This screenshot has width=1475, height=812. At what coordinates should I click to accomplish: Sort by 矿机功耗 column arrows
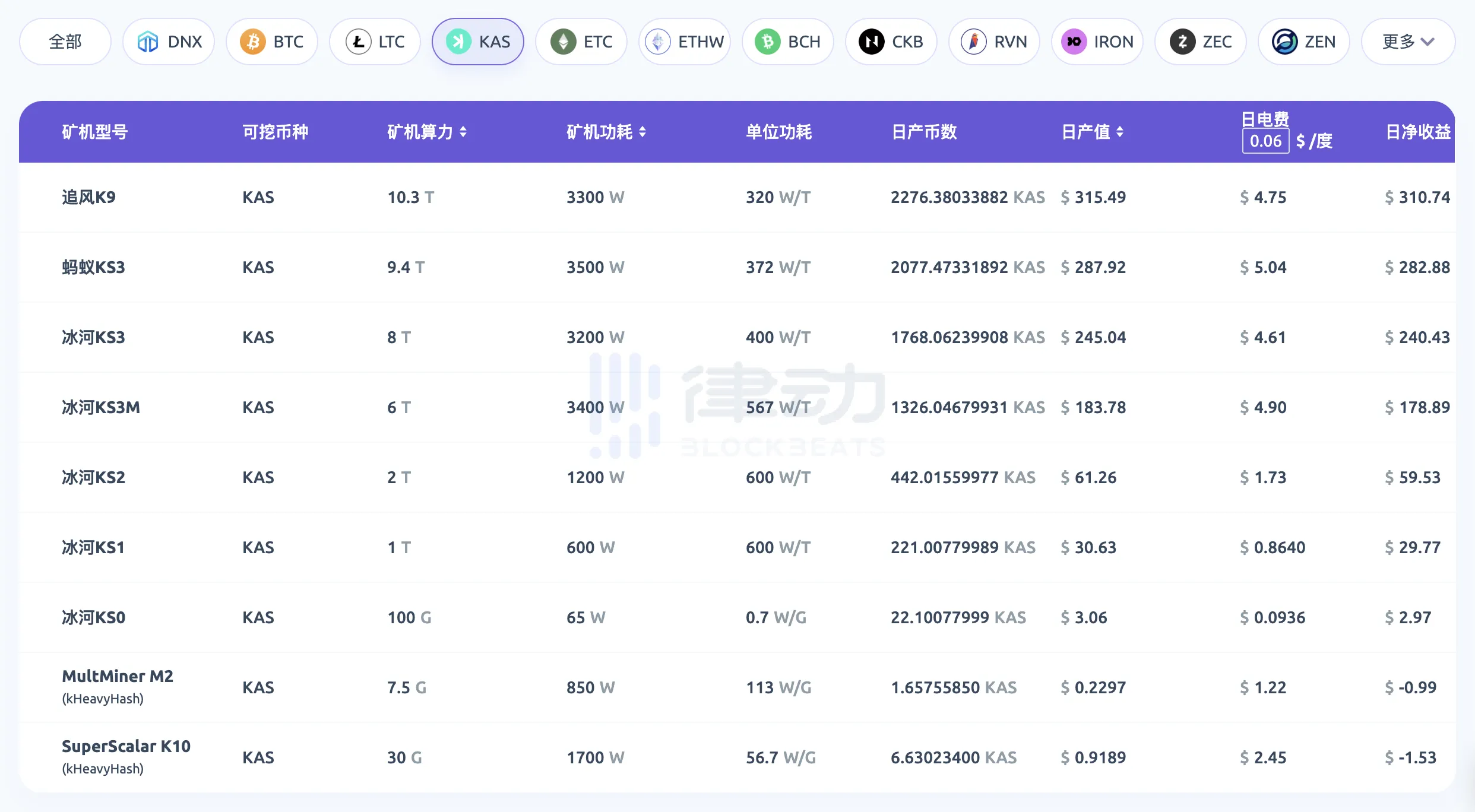[642, 132]
